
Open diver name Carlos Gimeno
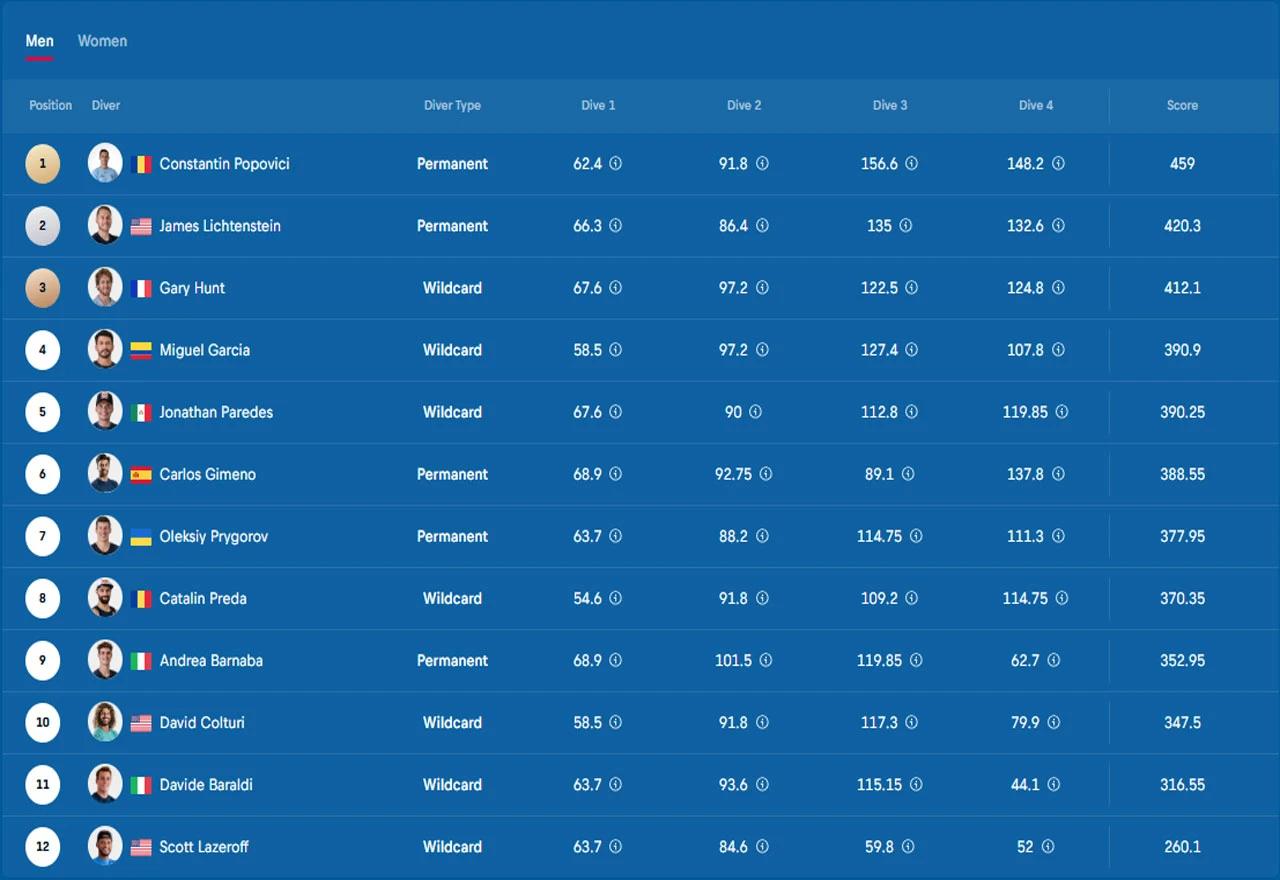208,474
